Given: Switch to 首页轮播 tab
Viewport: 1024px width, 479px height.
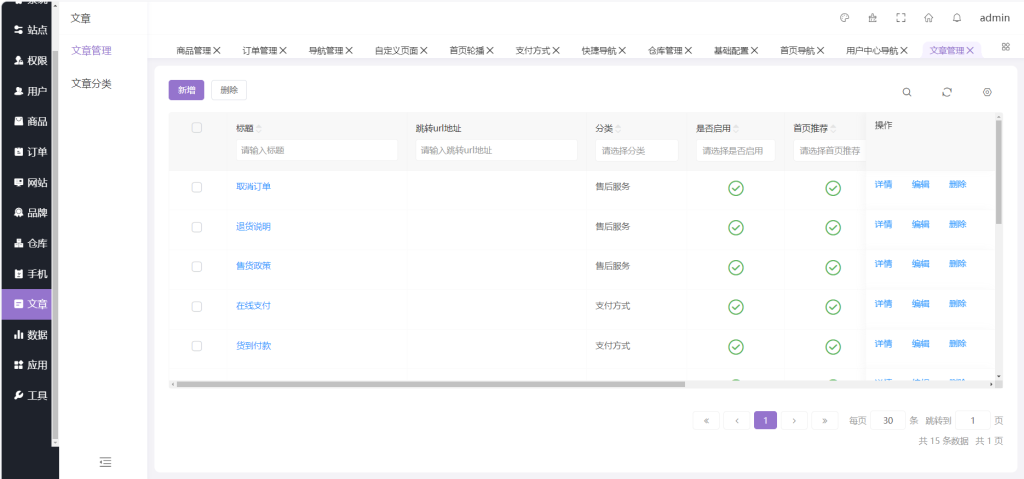Looking at the screenshot, I should [466, 50].
